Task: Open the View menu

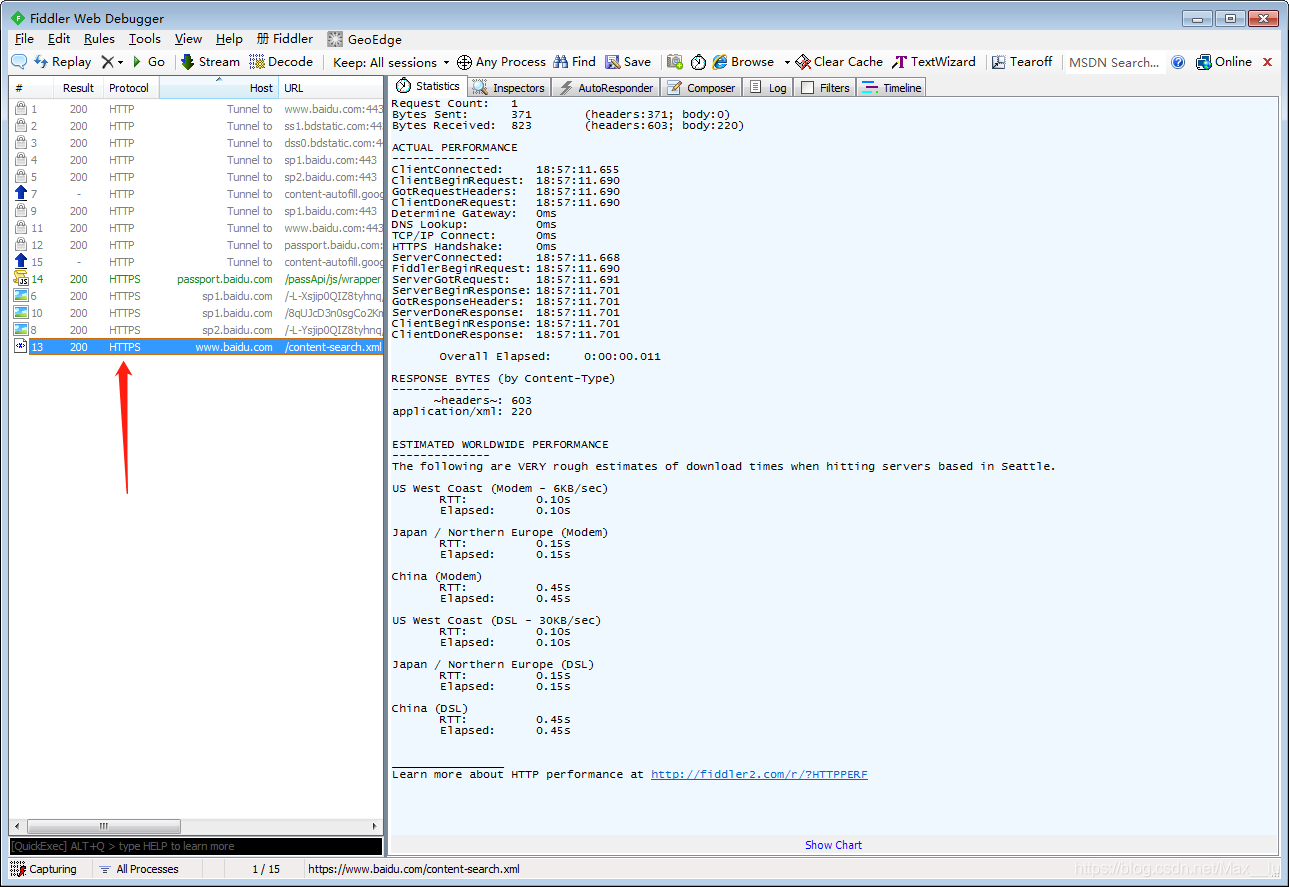Action: [x=188, y=39]
